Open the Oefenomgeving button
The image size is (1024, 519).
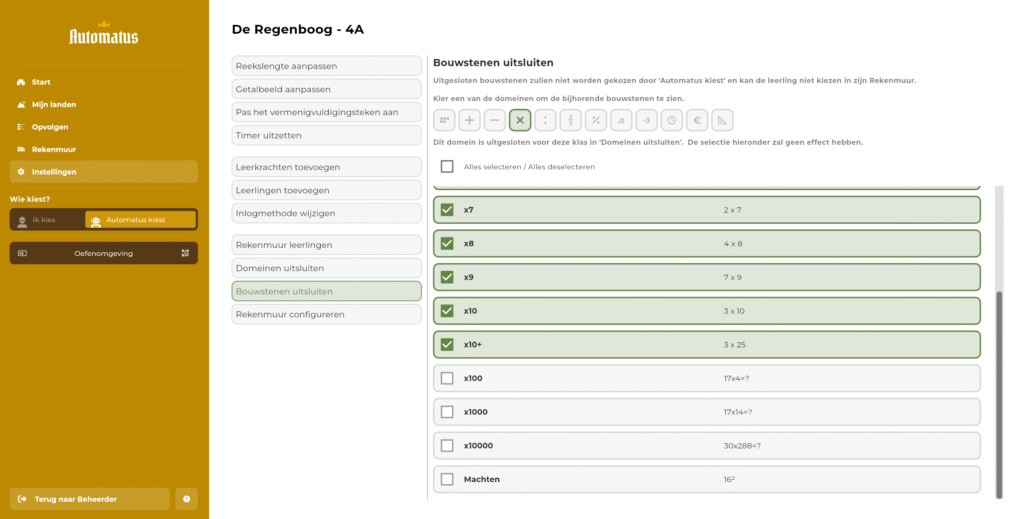pyautogui.click(x=104, y=253)
